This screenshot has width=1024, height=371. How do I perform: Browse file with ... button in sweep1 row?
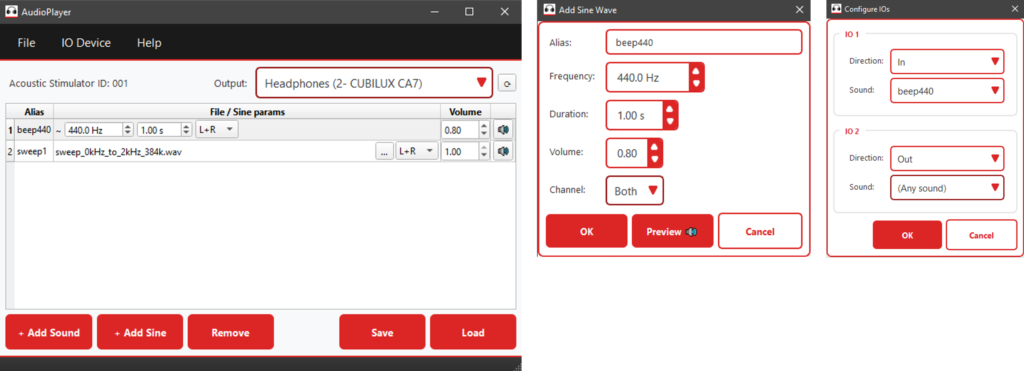coord(384,151)
